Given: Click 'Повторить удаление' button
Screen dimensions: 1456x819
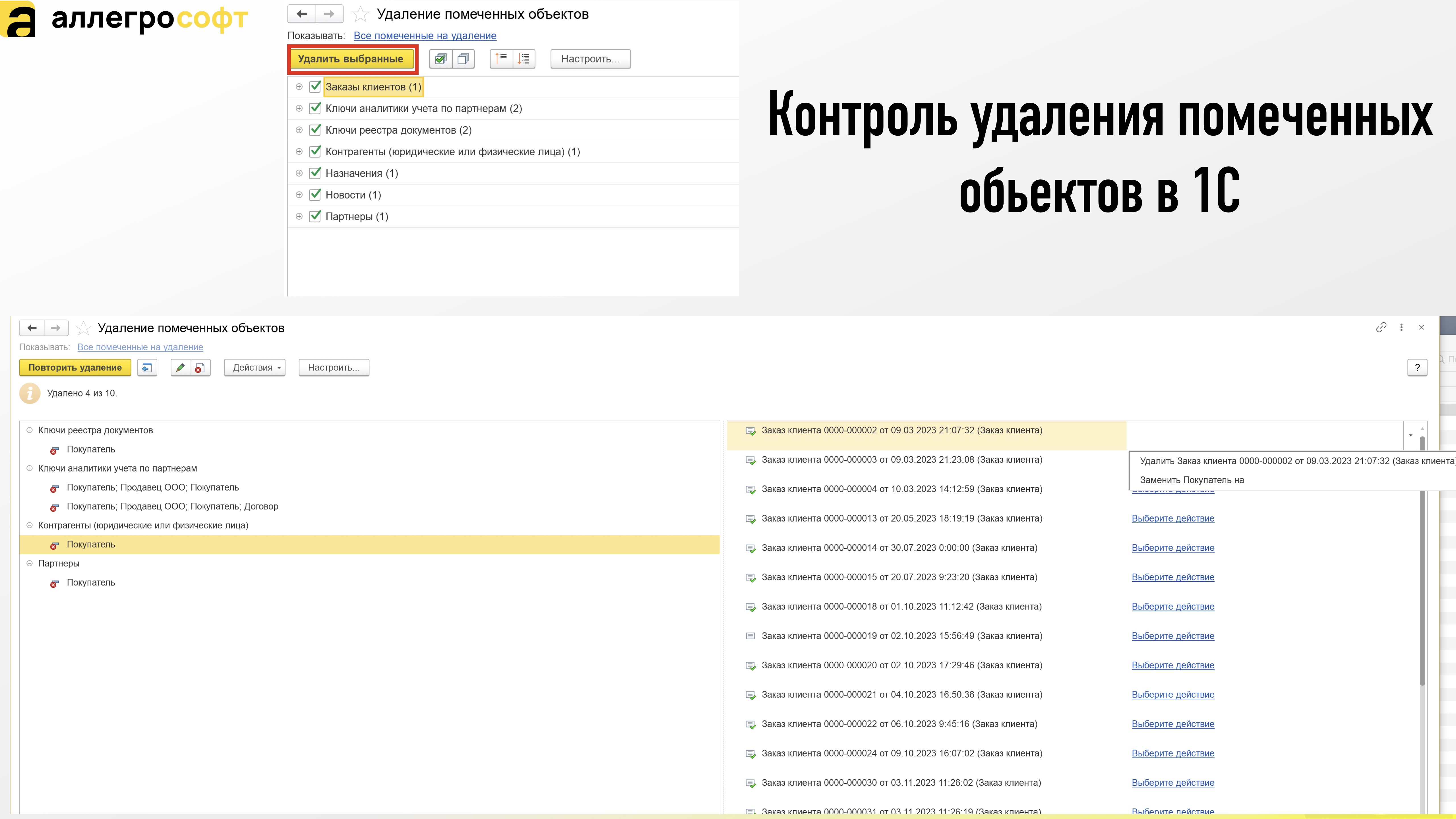Looking at the screenshot, I should 75,367.
